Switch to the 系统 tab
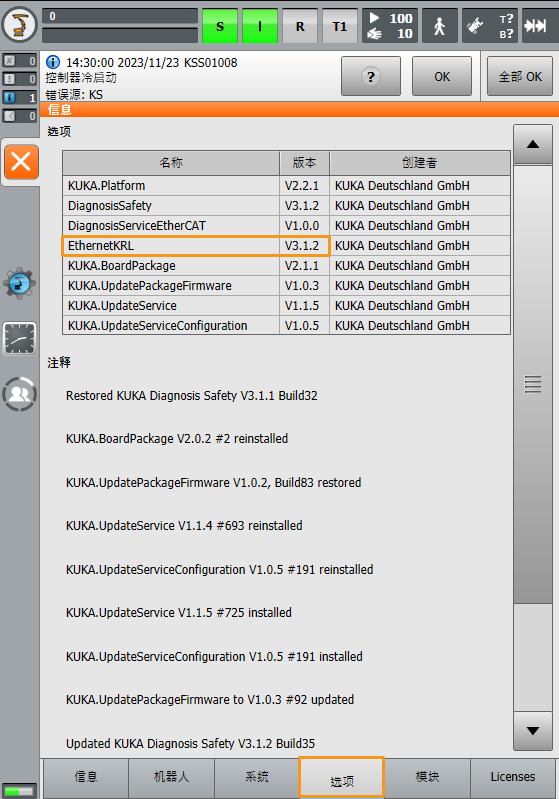Screen dimensions: 559x799 coord(256,777)
